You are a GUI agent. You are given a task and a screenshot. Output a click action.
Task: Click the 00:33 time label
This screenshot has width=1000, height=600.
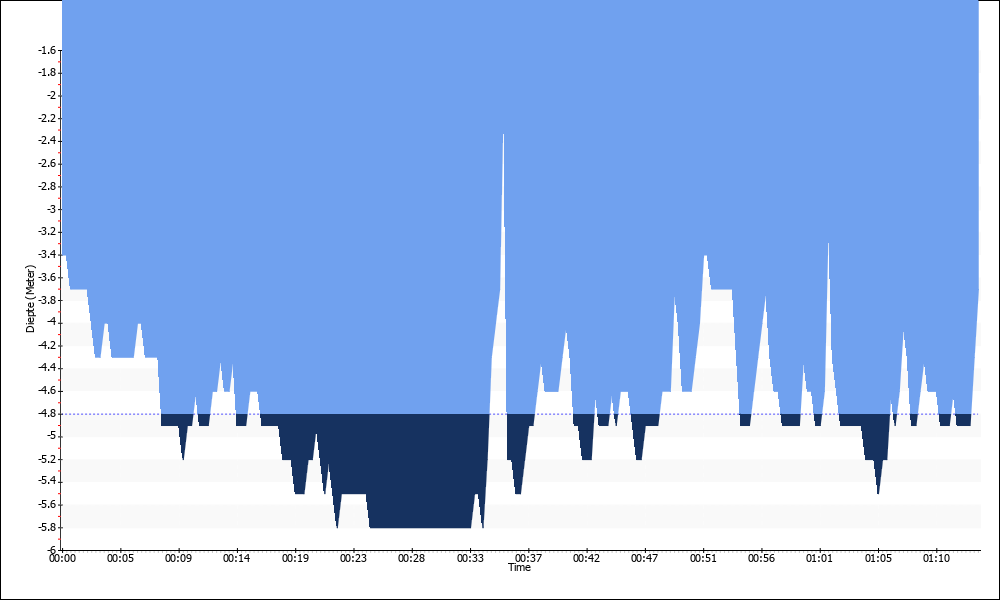[470, 559]
